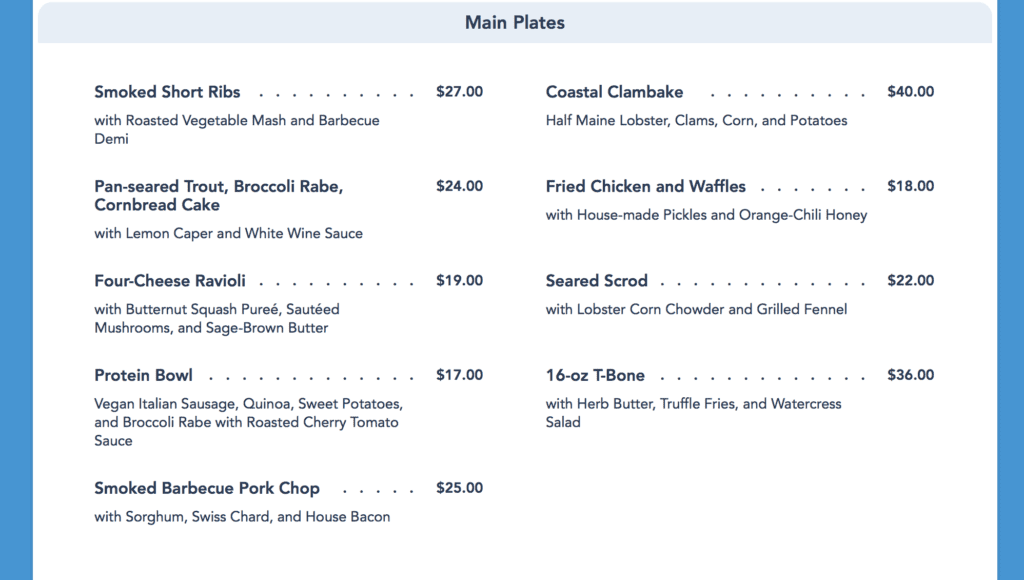Select the Smoked Short Ribs menu item

tap(167, 92)
